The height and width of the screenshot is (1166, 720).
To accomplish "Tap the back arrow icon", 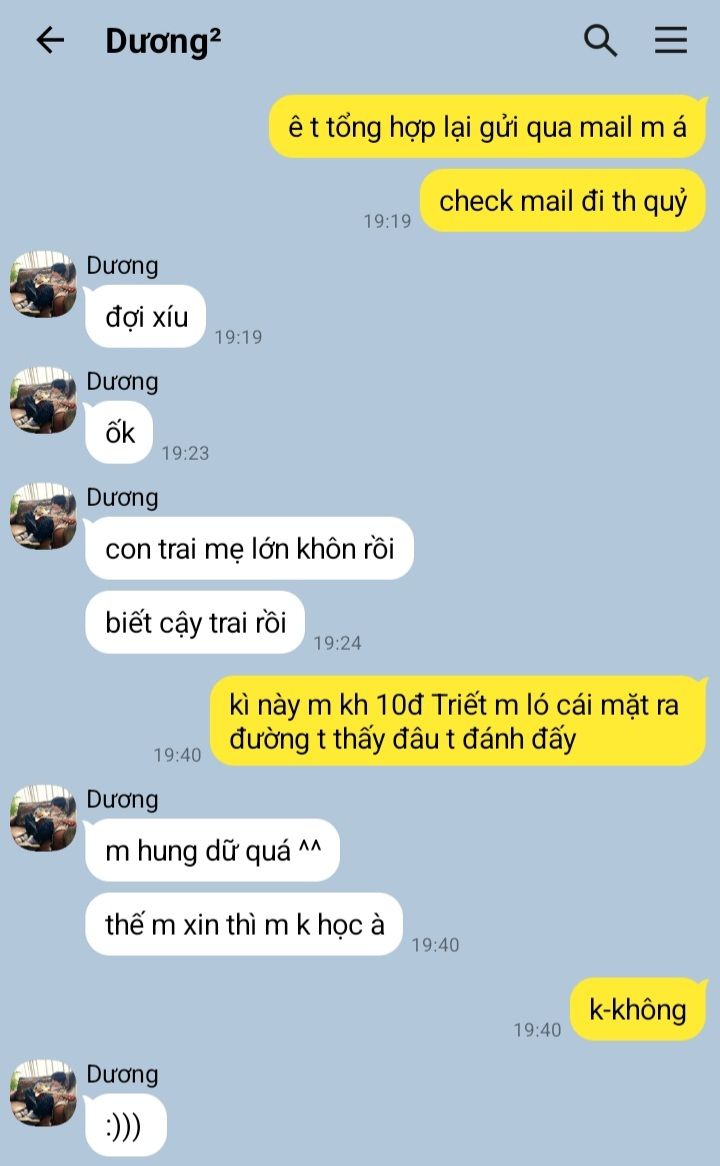I will coord(51,40).
